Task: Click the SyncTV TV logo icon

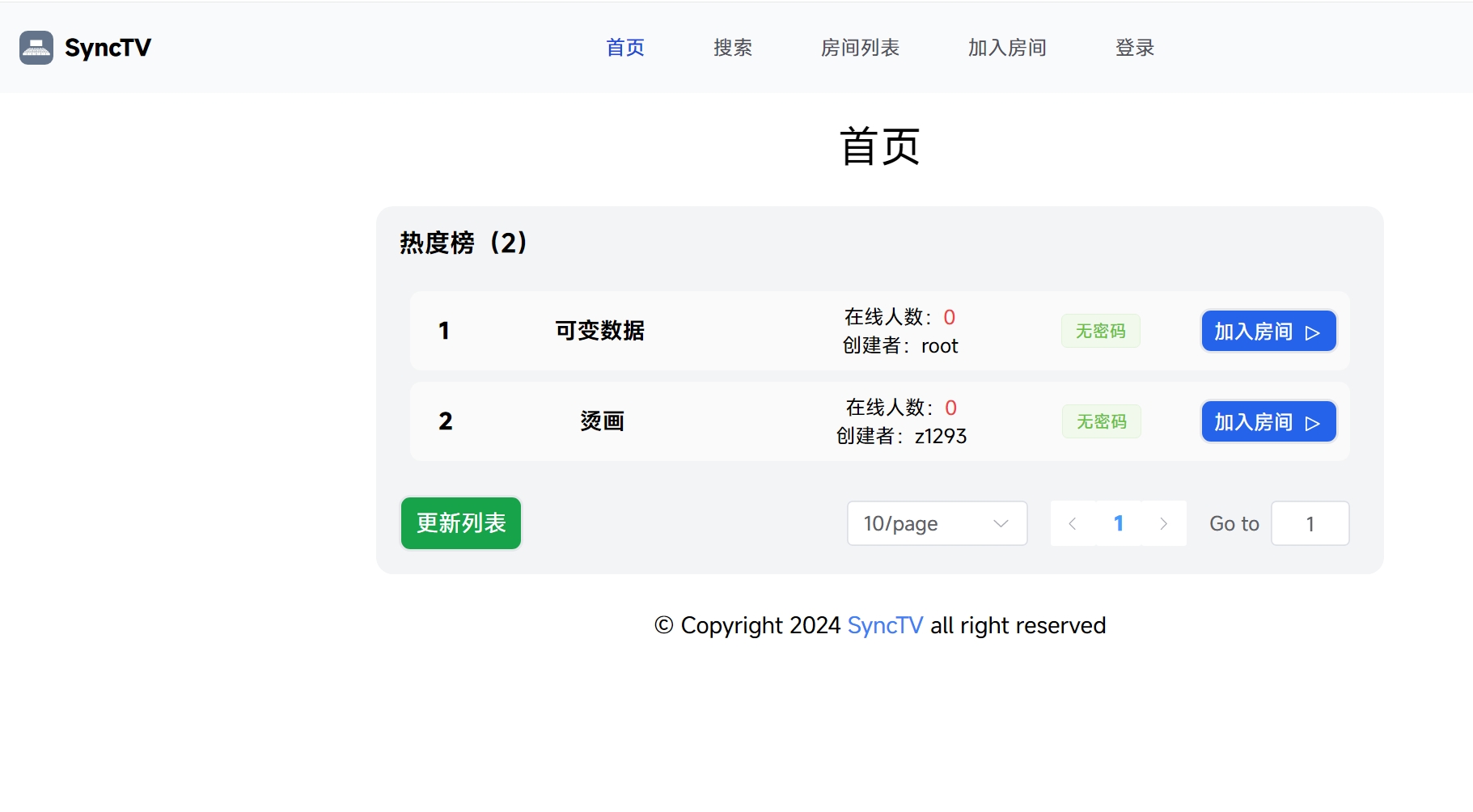Action: coord(36,48)
